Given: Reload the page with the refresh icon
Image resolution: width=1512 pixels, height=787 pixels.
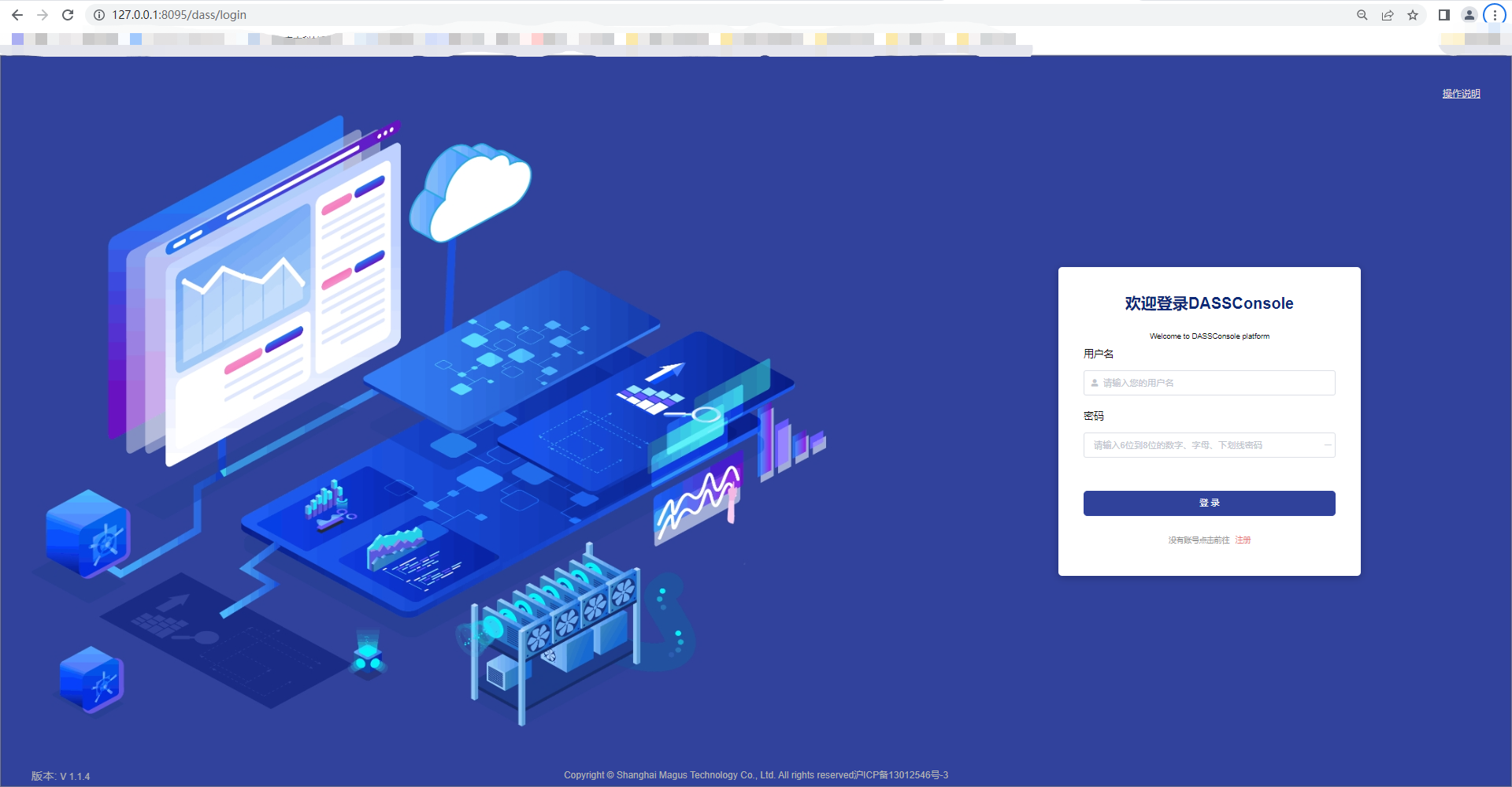Looking at the screenshot, I should [68, 15].
